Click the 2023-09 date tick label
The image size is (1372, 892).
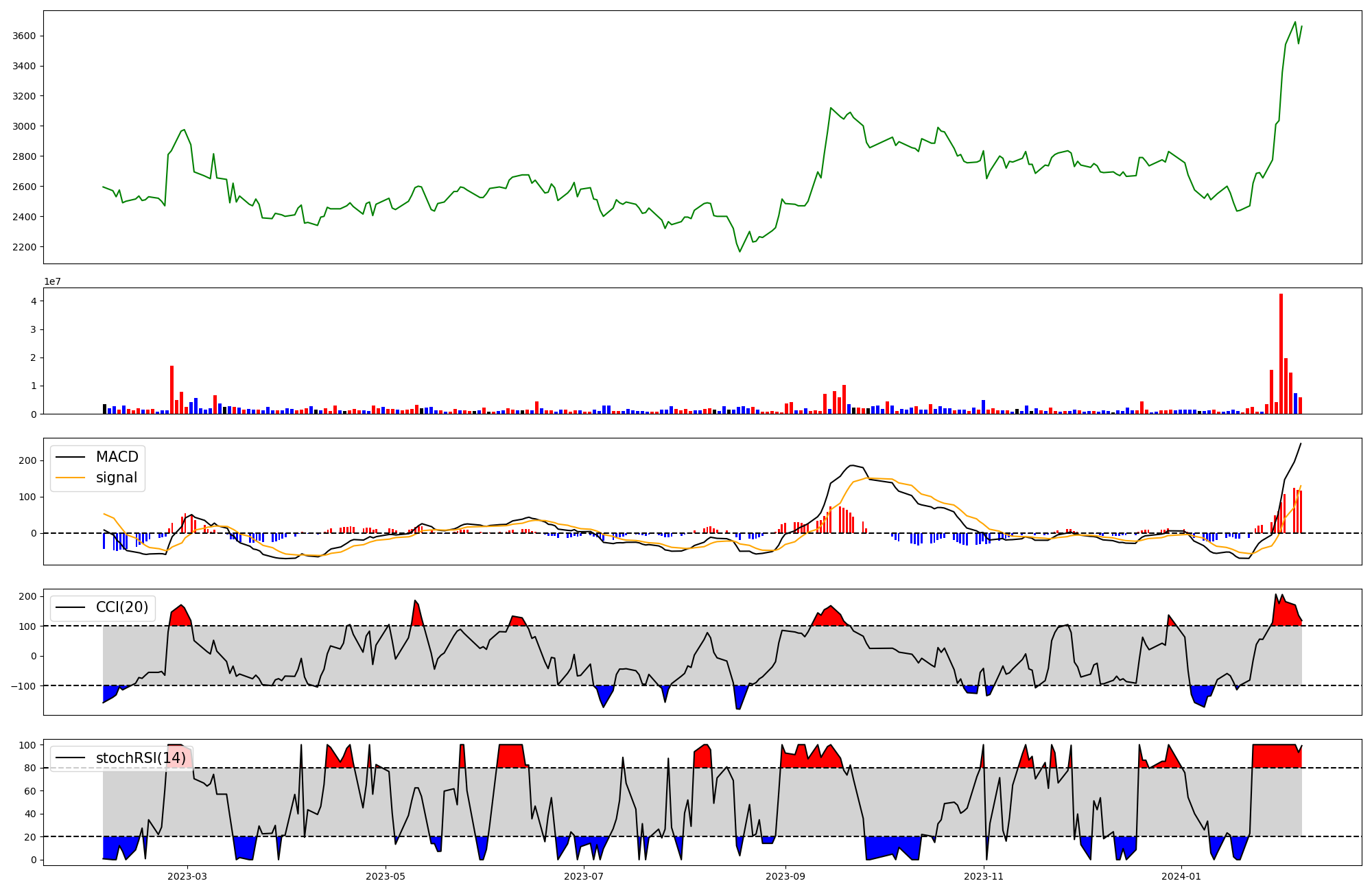[785, 876]
